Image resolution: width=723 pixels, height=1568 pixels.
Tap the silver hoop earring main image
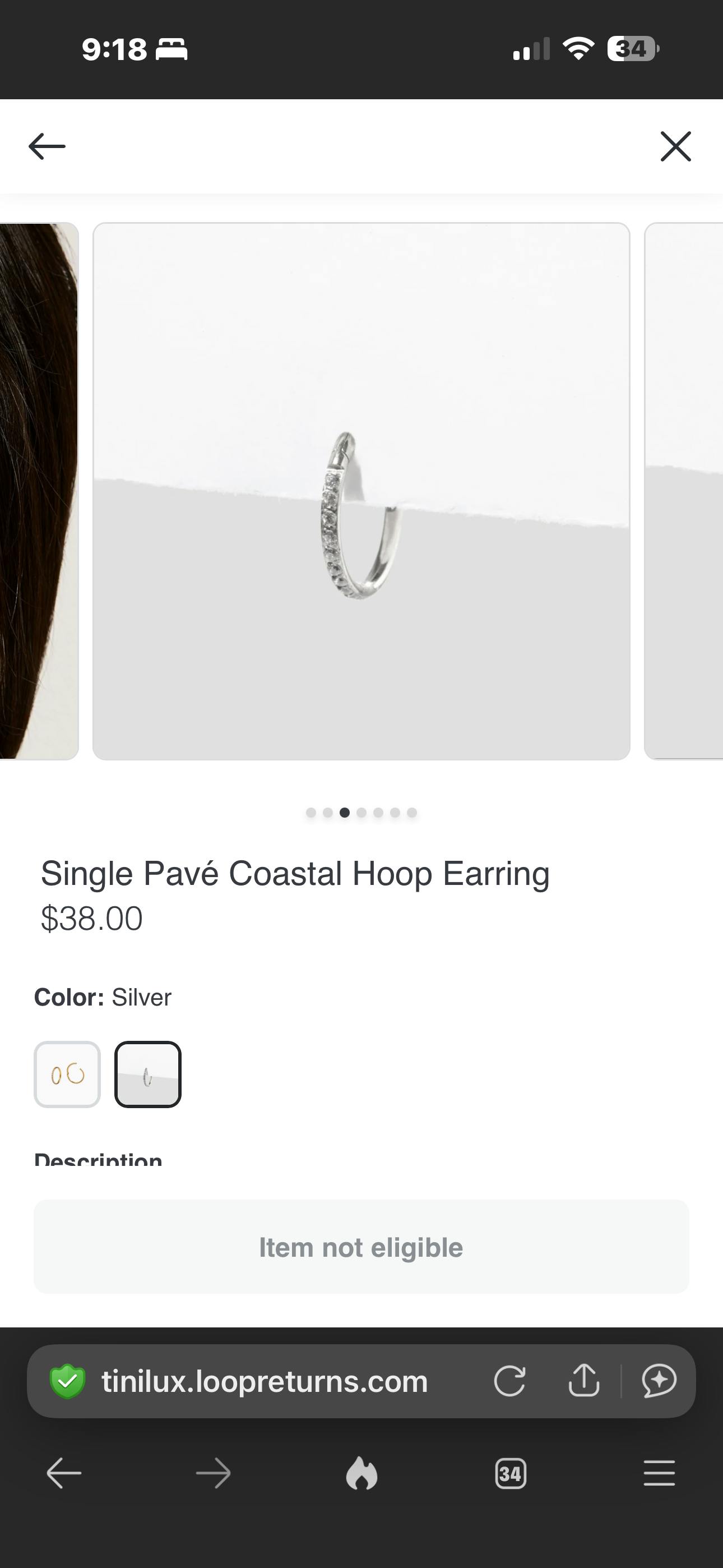click(x=361, y=491)
